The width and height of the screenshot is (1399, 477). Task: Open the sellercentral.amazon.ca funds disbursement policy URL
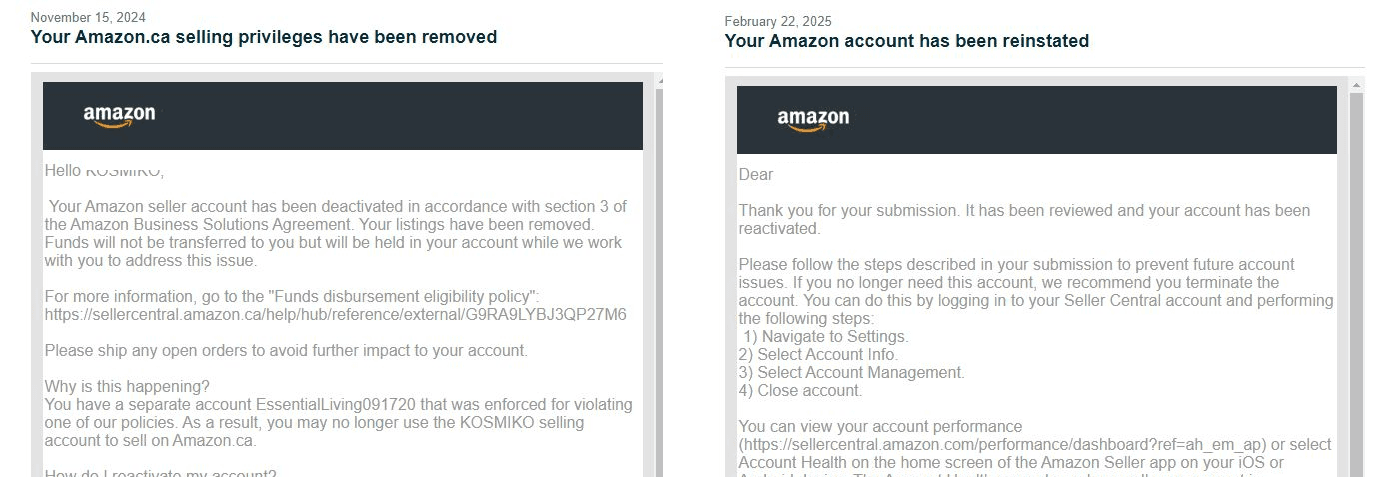335,315
